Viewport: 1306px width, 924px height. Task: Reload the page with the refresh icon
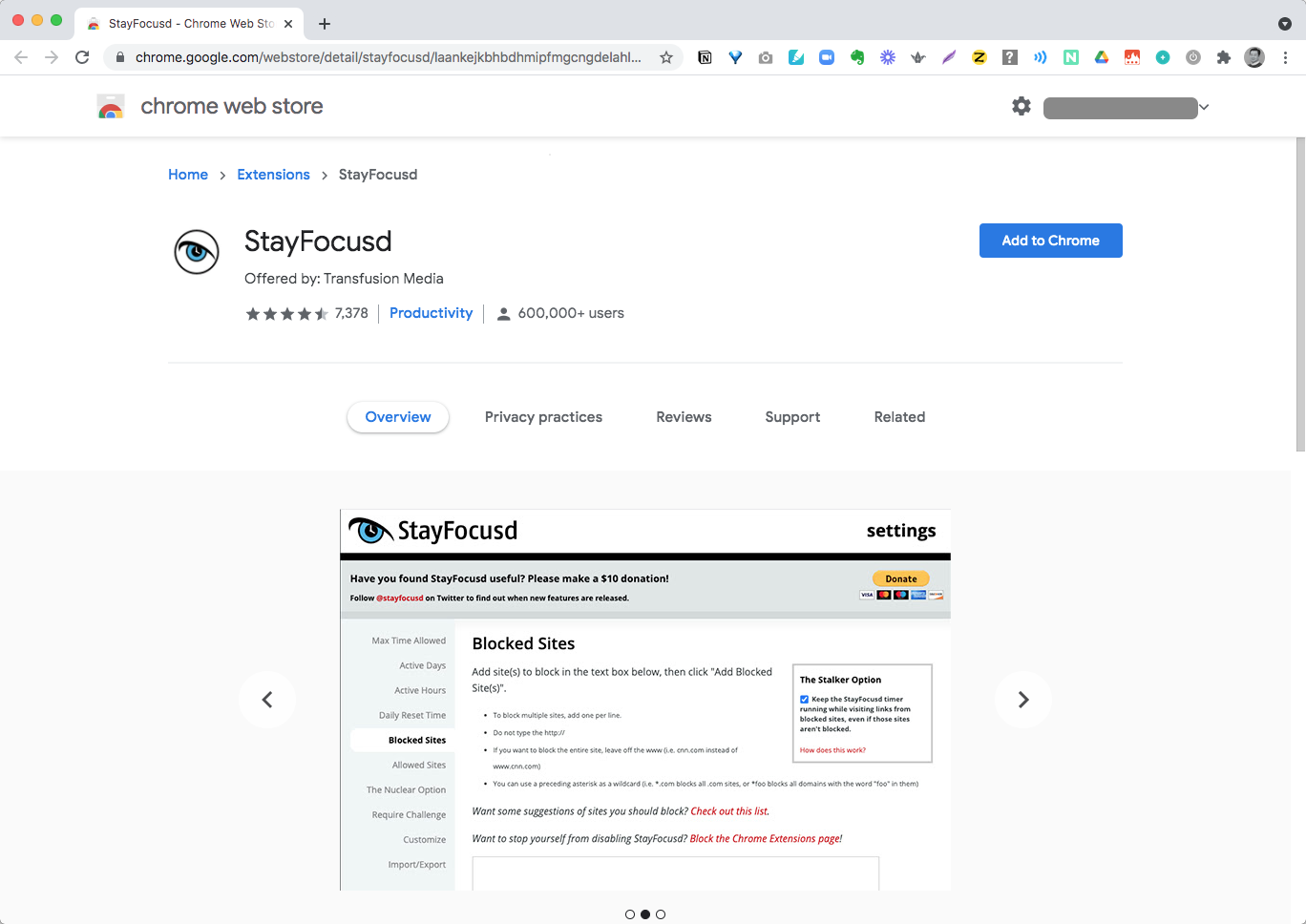point(82,57)
